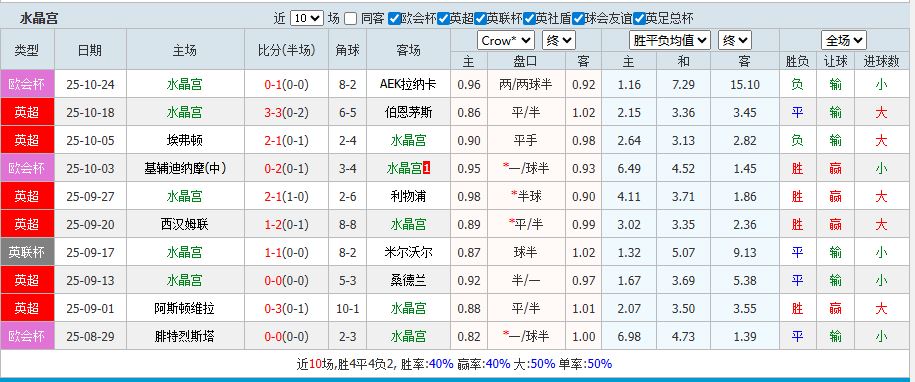Image resolution: width=915 pixels, height=382 pixels.
Task: Click score 2-1(0-1) for 埃弗顿 match
Action: [x=287, y=141]
